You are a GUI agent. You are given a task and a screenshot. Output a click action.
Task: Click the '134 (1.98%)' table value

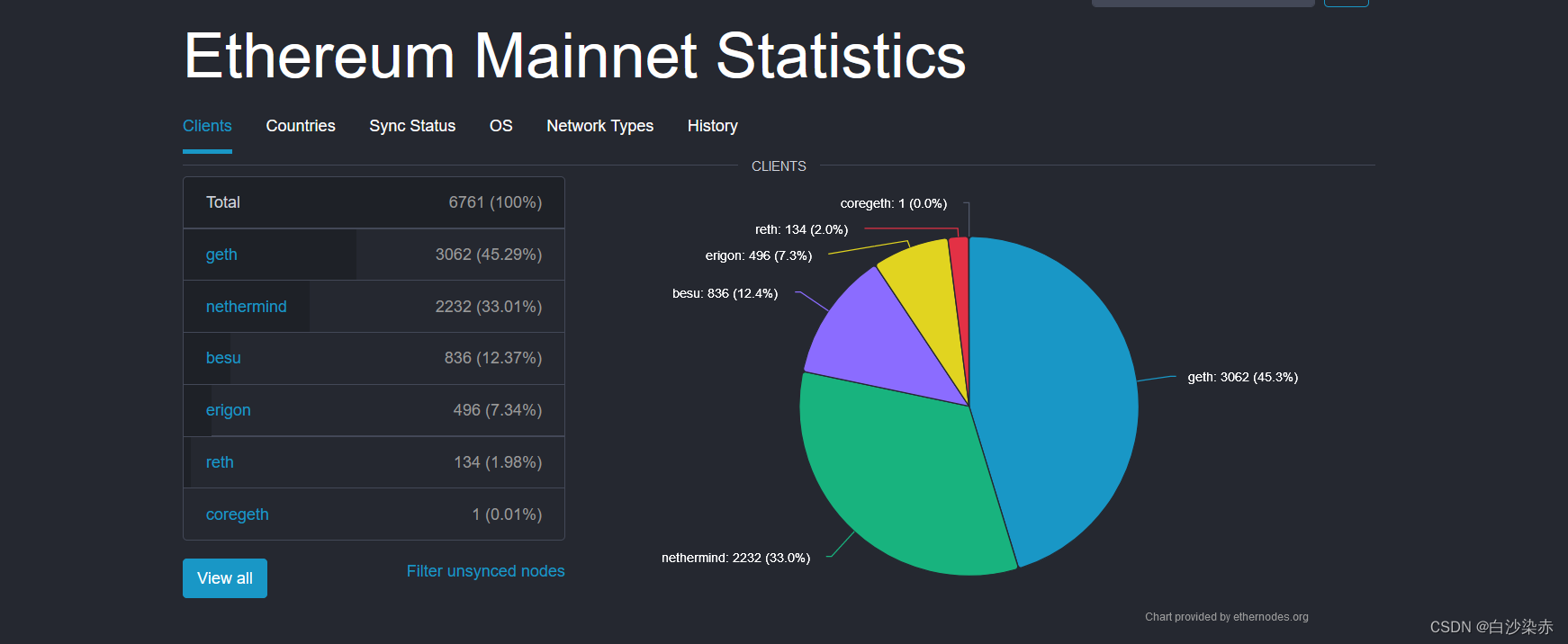pyautogui.click(x=498, y=462)
